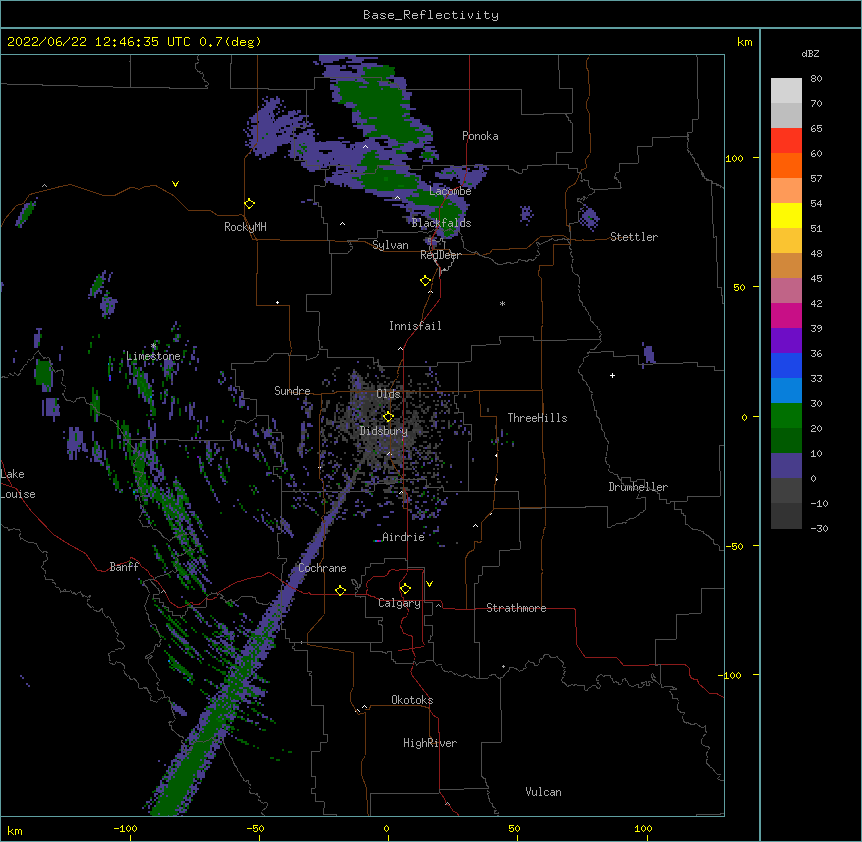This screenshot has height=842, width=862.
Task: Click the Okotoks town label
Action: (412, 700)
